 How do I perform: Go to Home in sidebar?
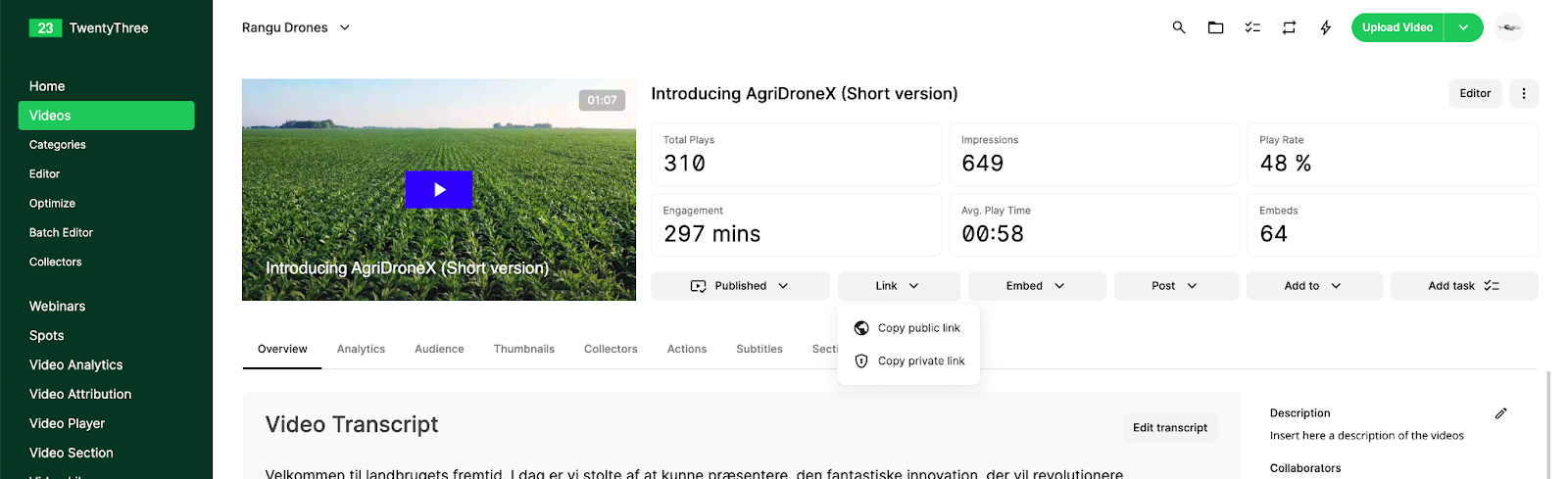47,86
